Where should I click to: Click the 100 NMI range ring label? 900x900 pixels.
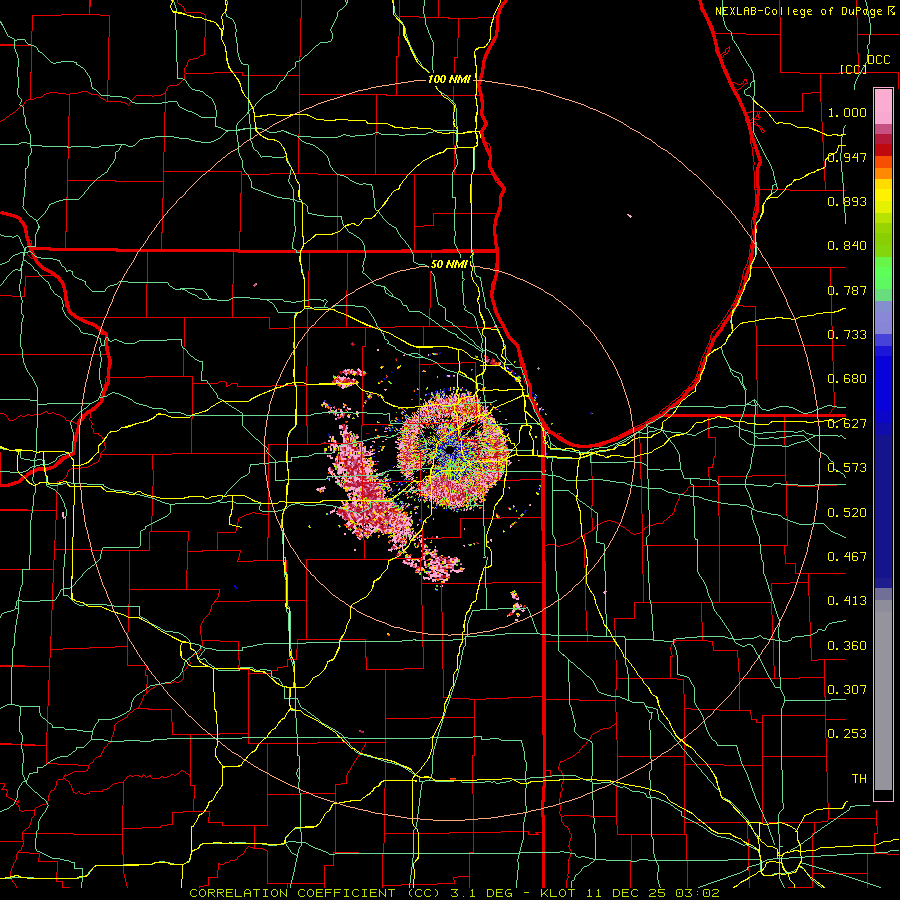pyautogui.click(x=449, y=79)
